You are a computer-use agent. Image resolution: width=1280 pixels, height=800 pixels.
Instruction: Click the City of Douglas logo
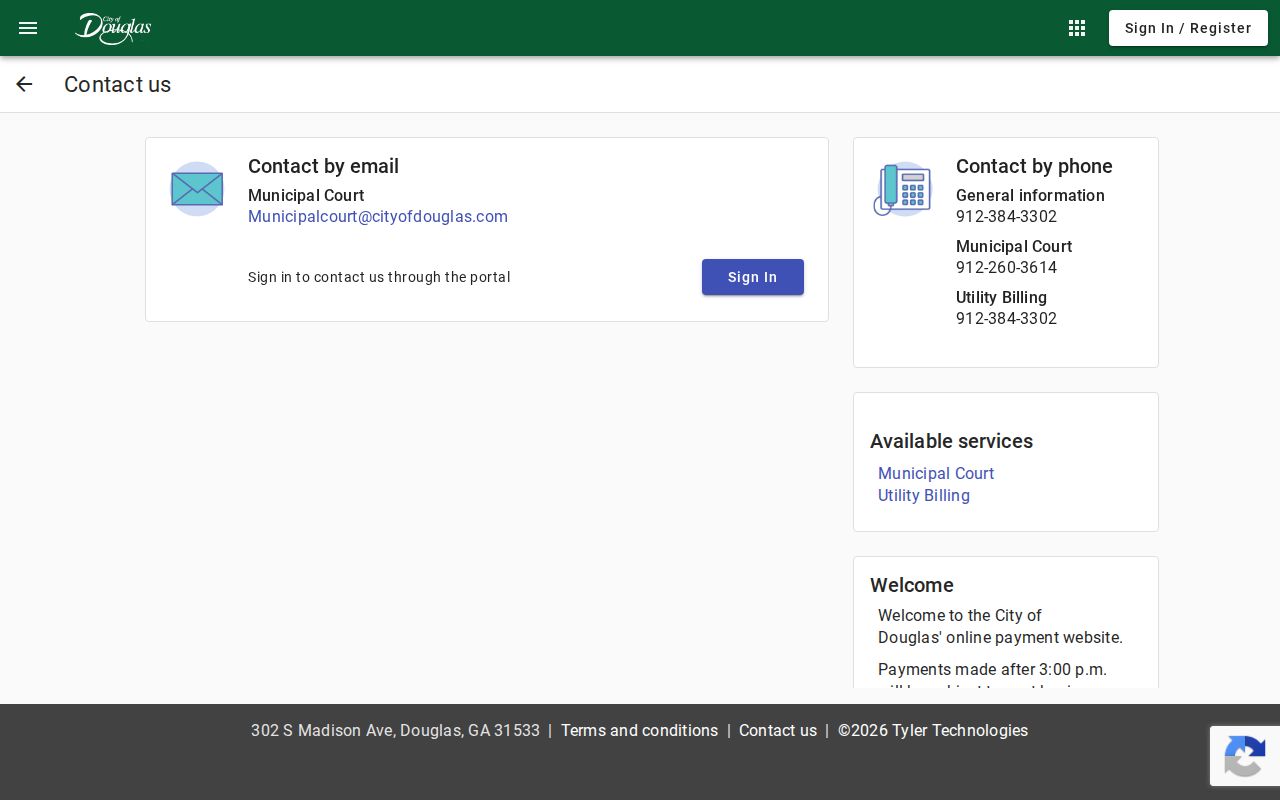click(113, 28)
